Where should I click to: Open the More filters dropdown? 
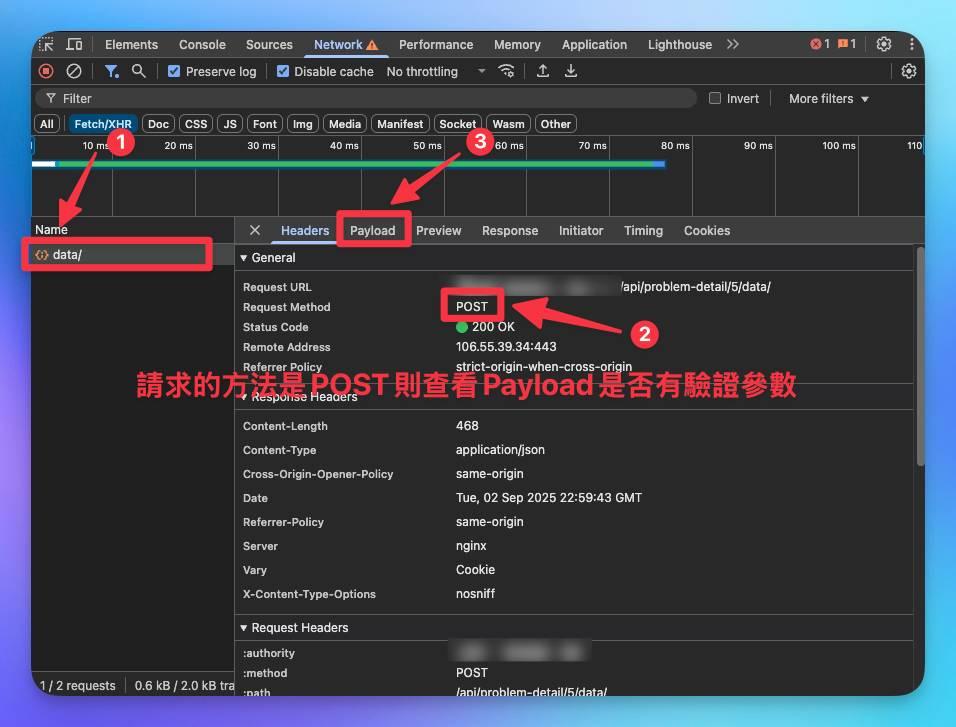pos(828,98)
